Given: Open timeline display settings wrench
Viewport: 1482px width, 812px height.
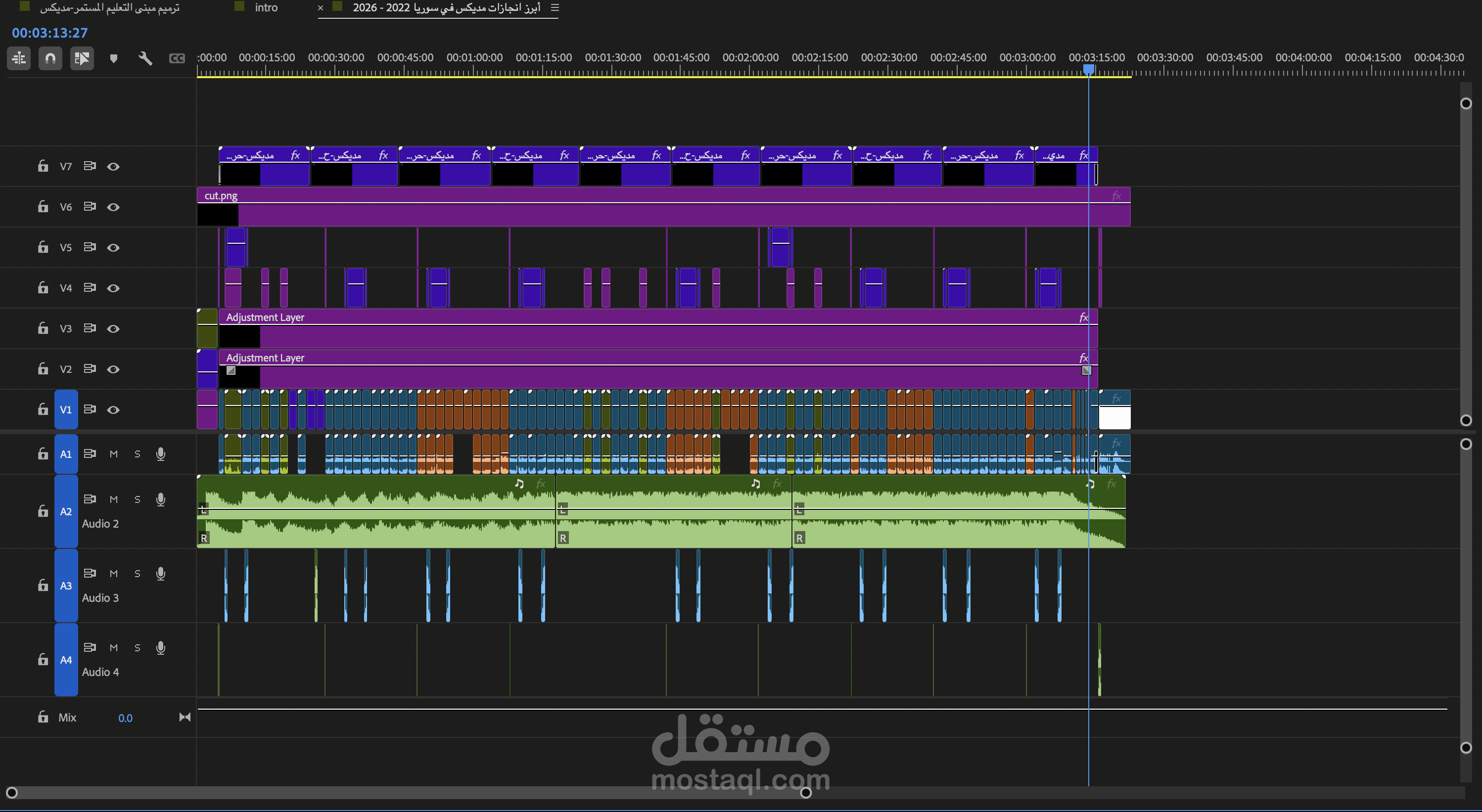Looking at the screenshot, I should pos(145,58).
